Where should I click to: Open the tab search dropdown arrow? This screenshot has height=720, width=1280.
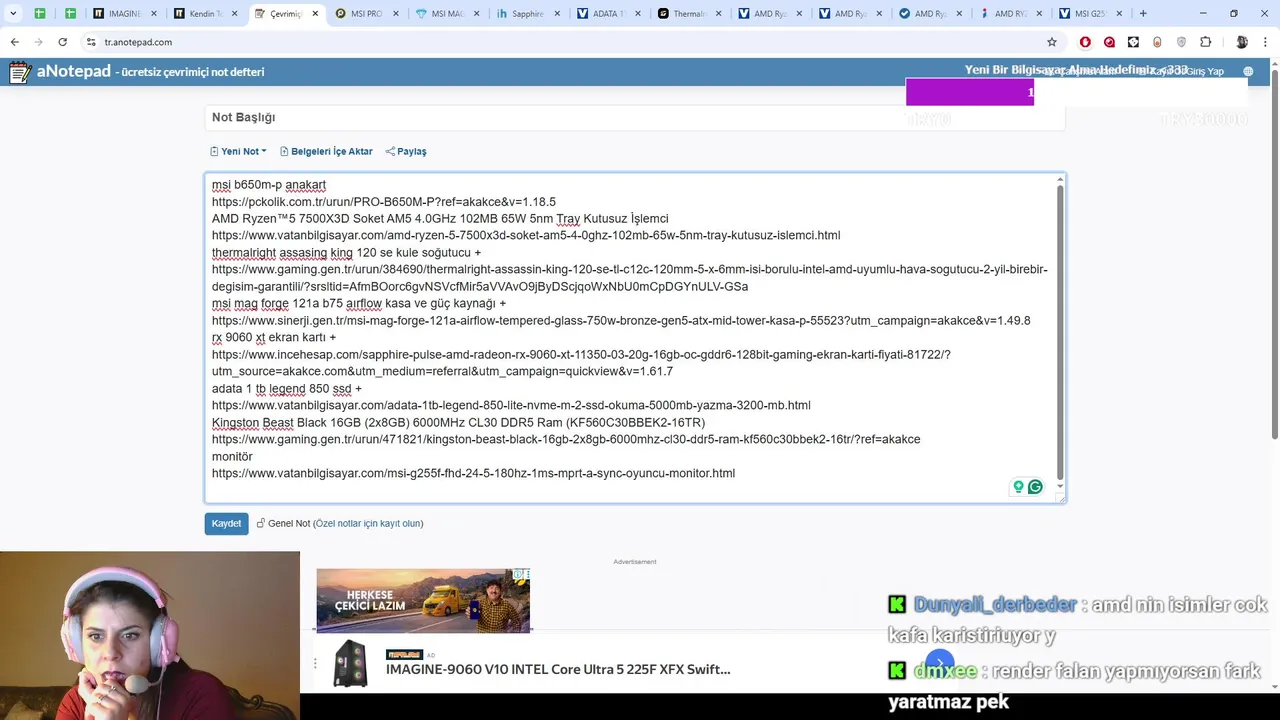[13, 14]
